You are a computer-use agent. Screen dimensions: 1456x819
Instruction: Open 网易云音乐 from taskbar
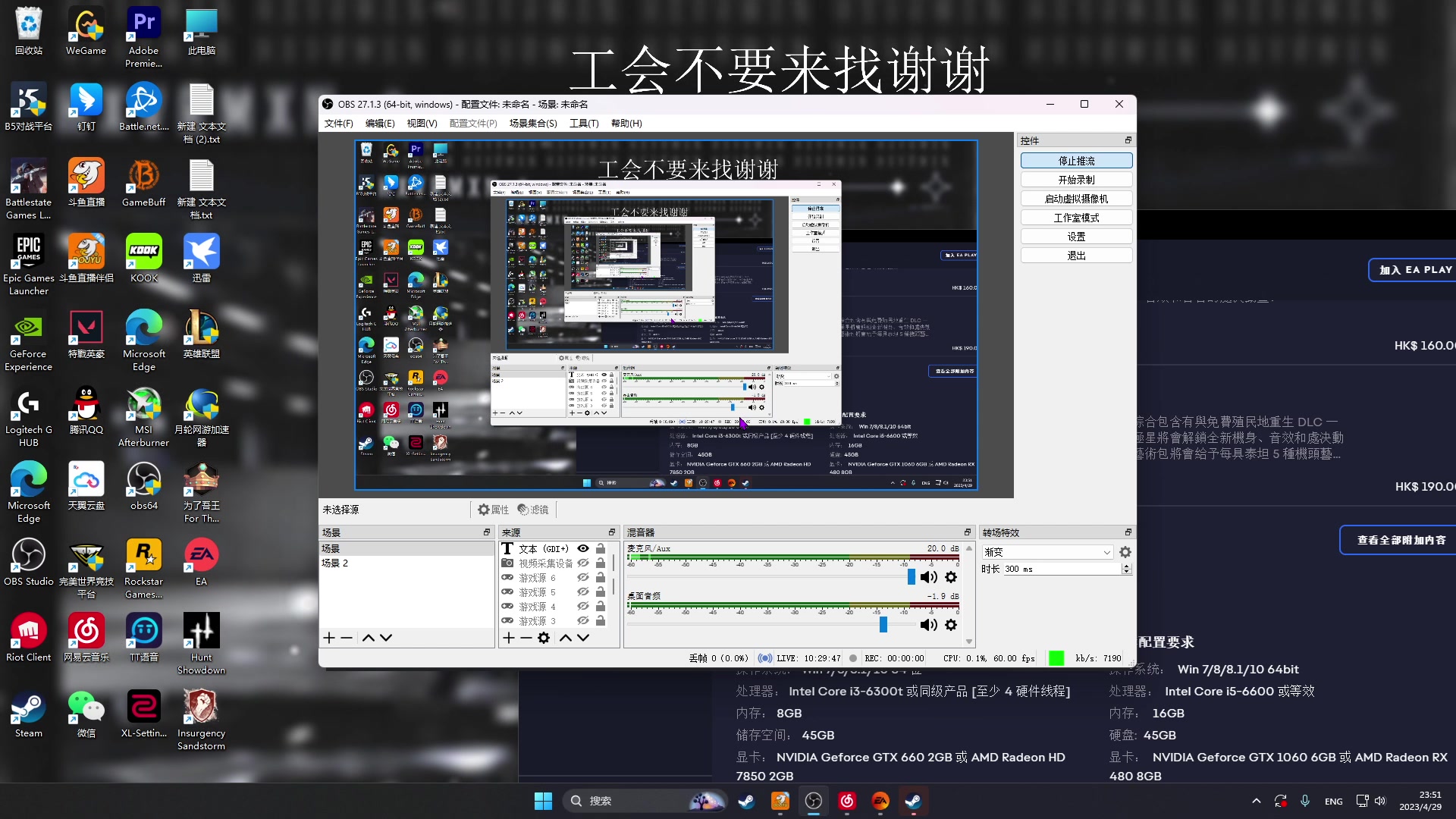pyautogui.click(x=846, y=801)
